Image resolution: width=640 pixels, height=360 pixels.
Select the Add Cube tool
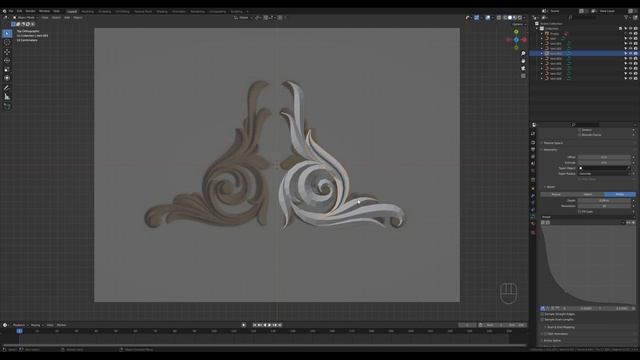(7, 106)
